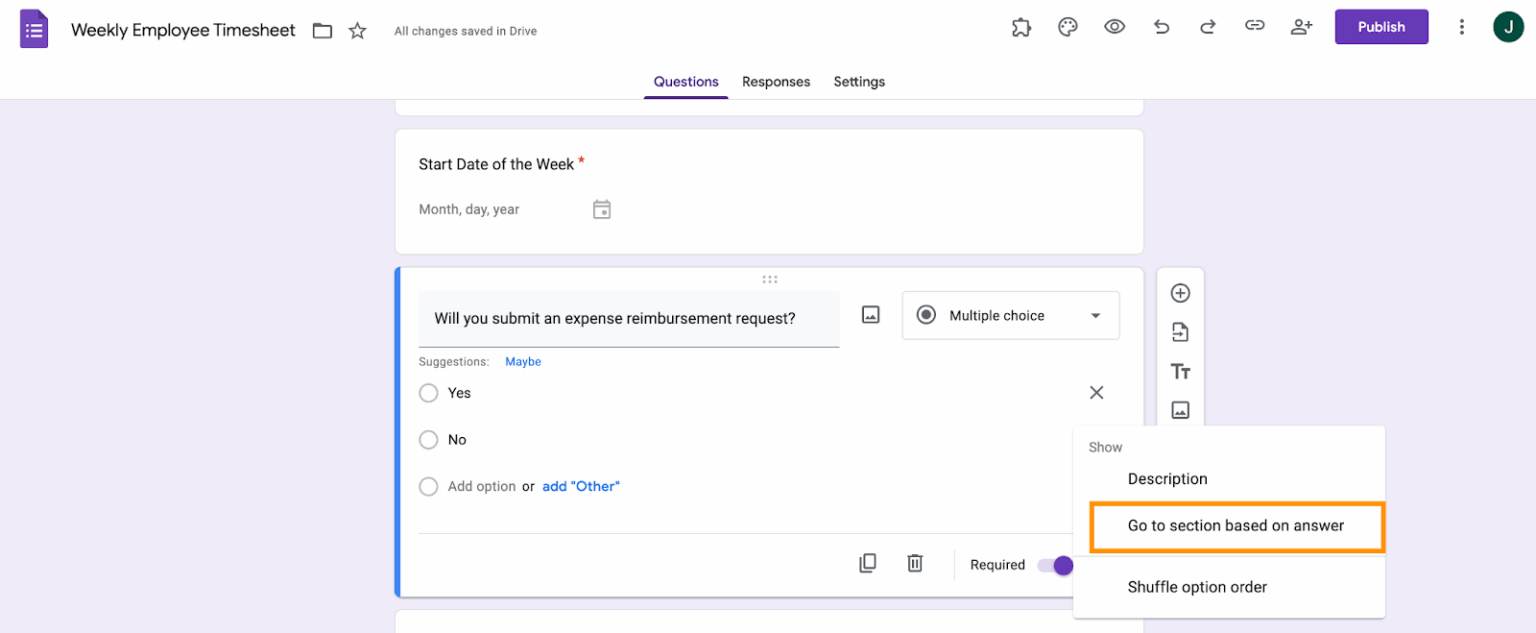Image resolution: width=1536 pixels, height=633 pixels.
Task: Open the theme customization palette
Action: tap(1067, 27)
